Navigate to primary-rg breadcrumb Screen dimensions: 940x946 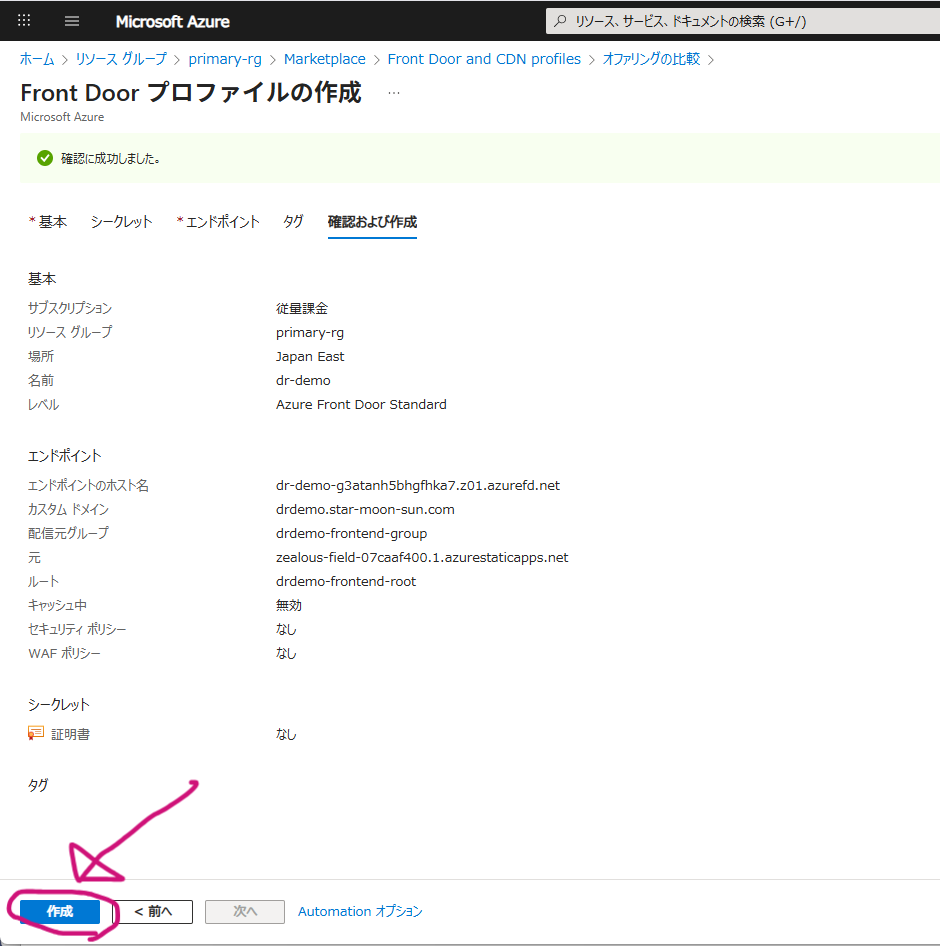pyautogui.click(x=225, y=59)
